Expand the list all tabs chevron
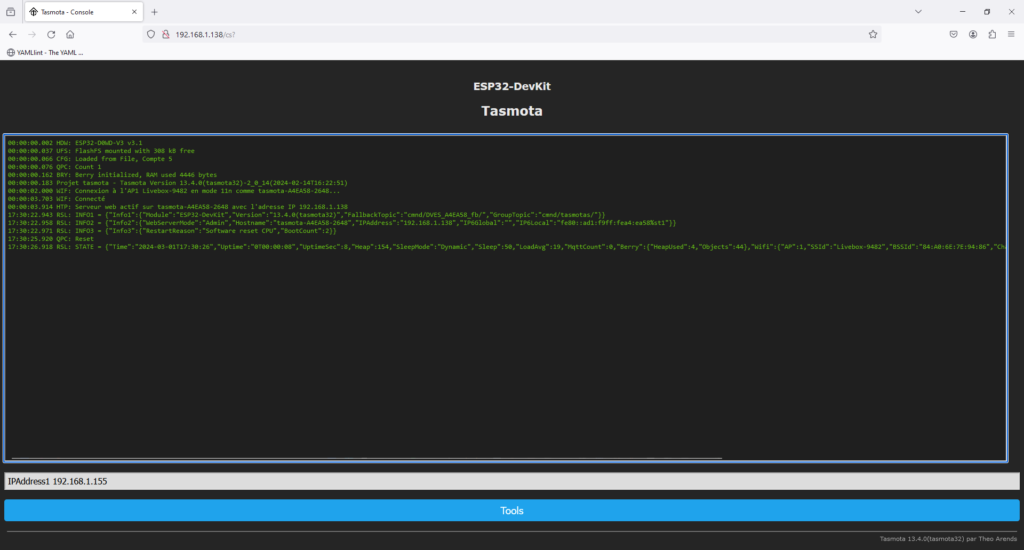 918,11
